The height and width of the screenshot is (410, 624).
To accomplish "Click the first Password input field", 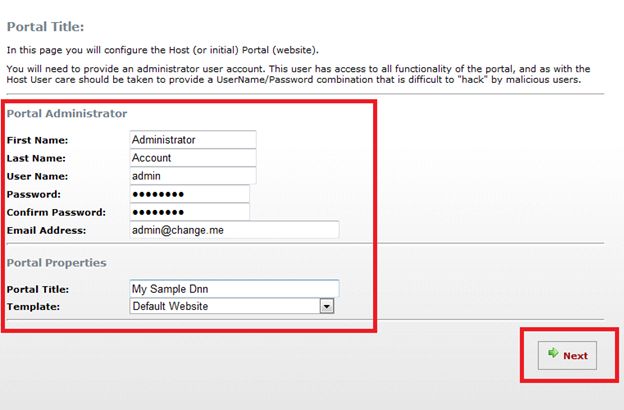I will [x=189, y=194].
